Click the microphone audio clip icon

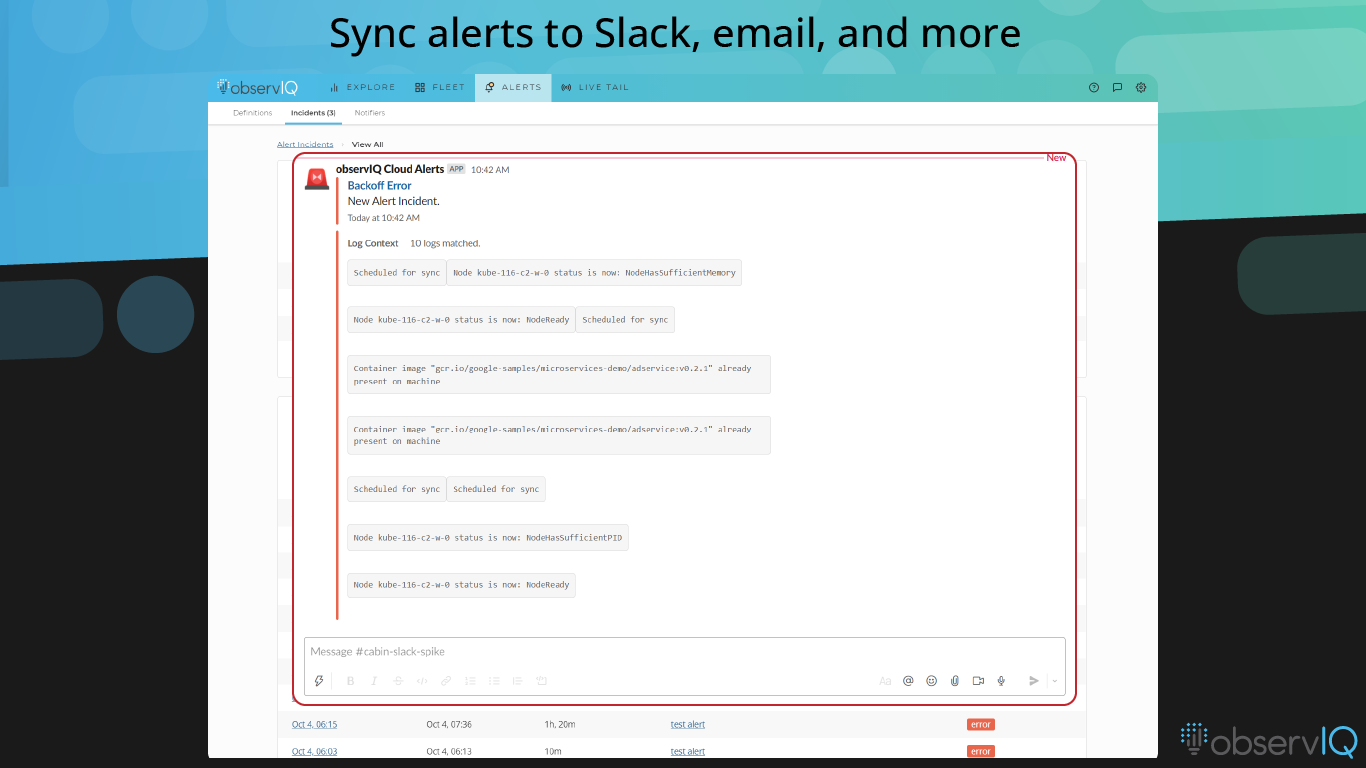(1000, 681)
